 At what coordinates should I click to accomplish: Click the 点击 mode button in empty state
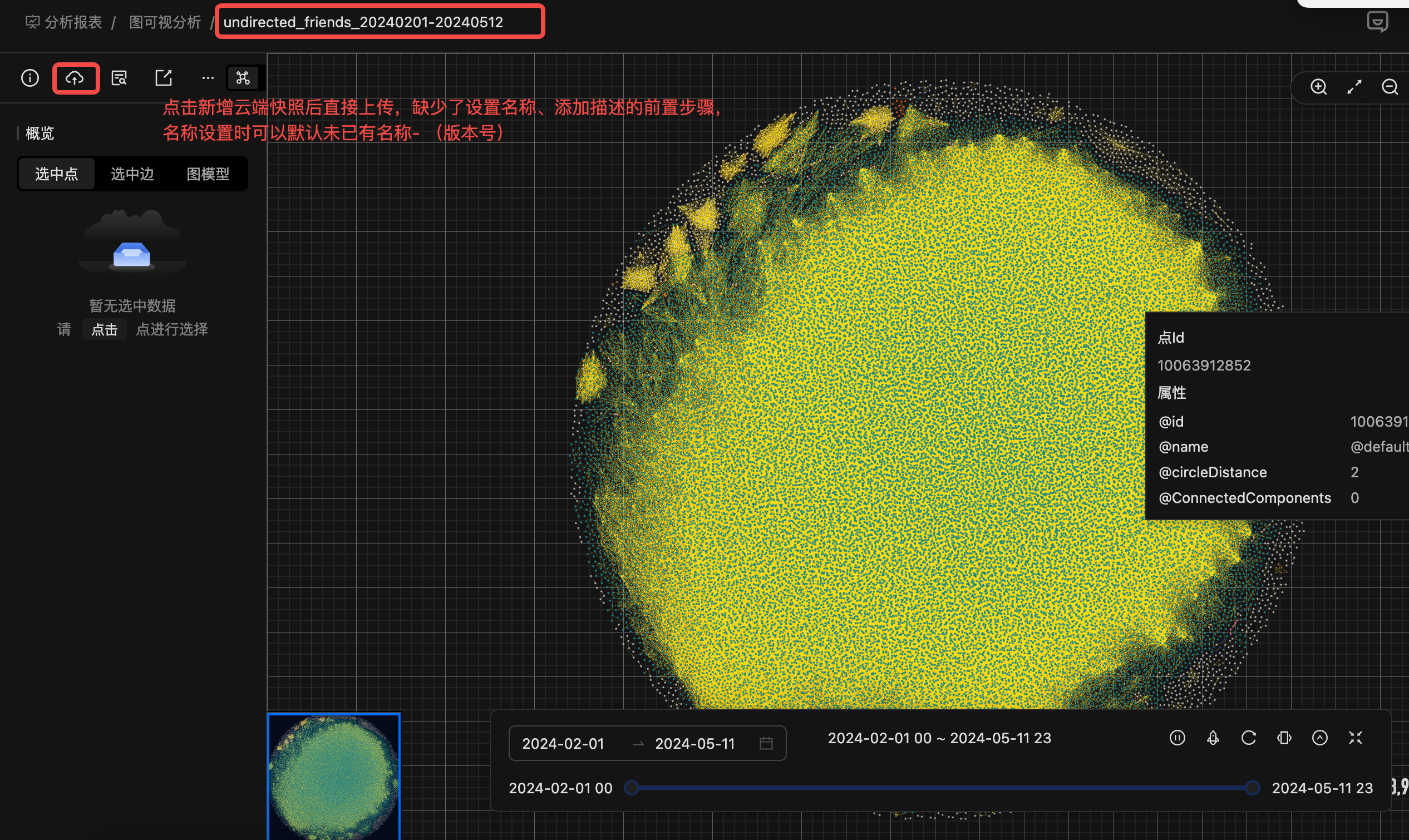tap(104, 329)
